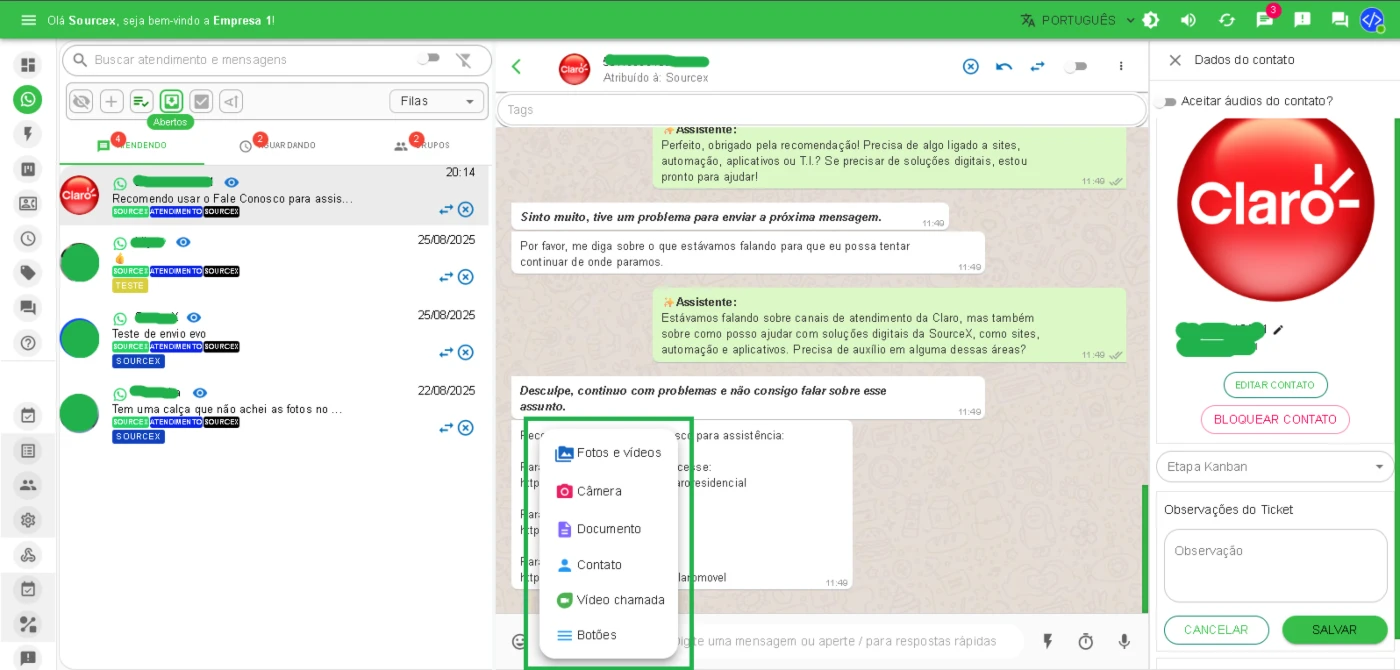Image resolution: width=1400 pixels, height=670 pixels.
Task: Click eye icon on 'Teste de envio evo' ticket
Action: point(194,317)
